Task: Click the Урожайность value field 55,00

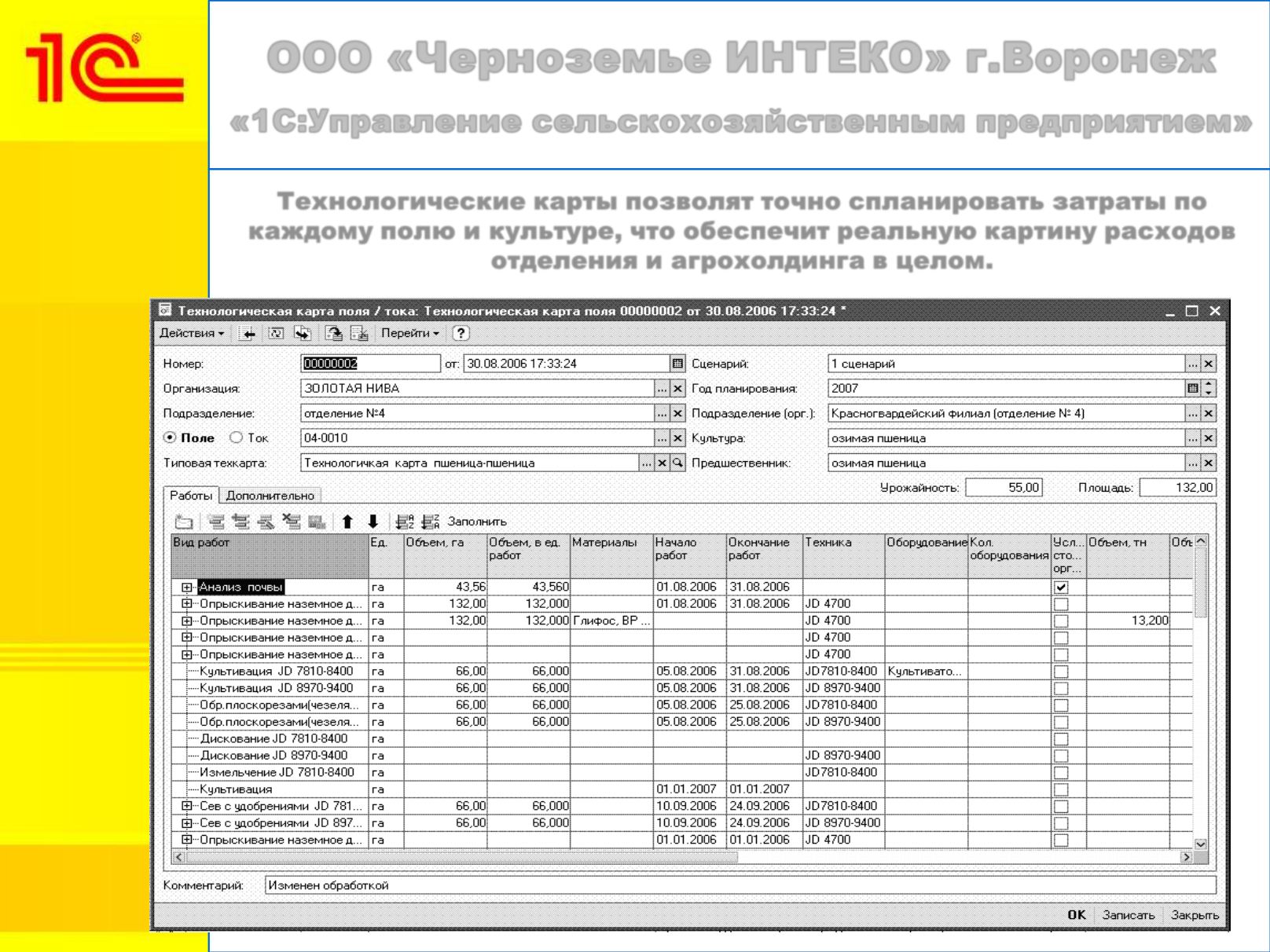Action: pyautogui.click(x=1004, y=488)
